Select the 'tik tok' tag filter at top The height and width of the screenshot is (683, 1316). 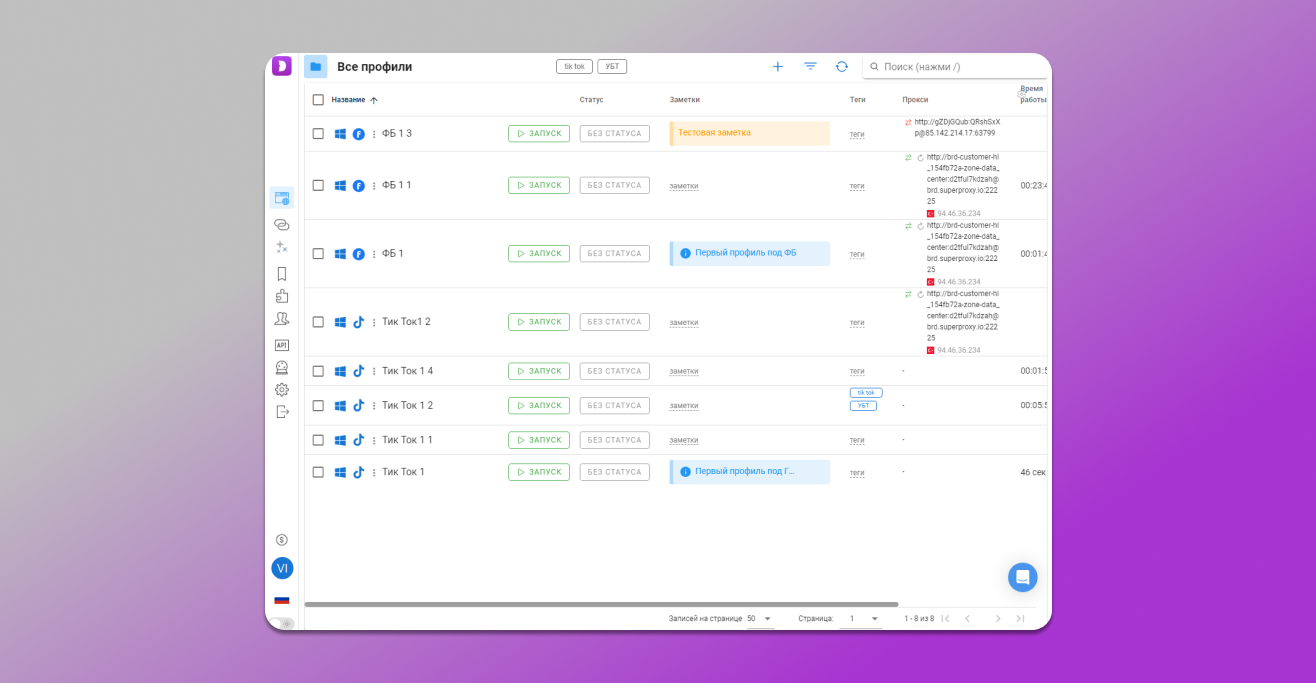574,67
